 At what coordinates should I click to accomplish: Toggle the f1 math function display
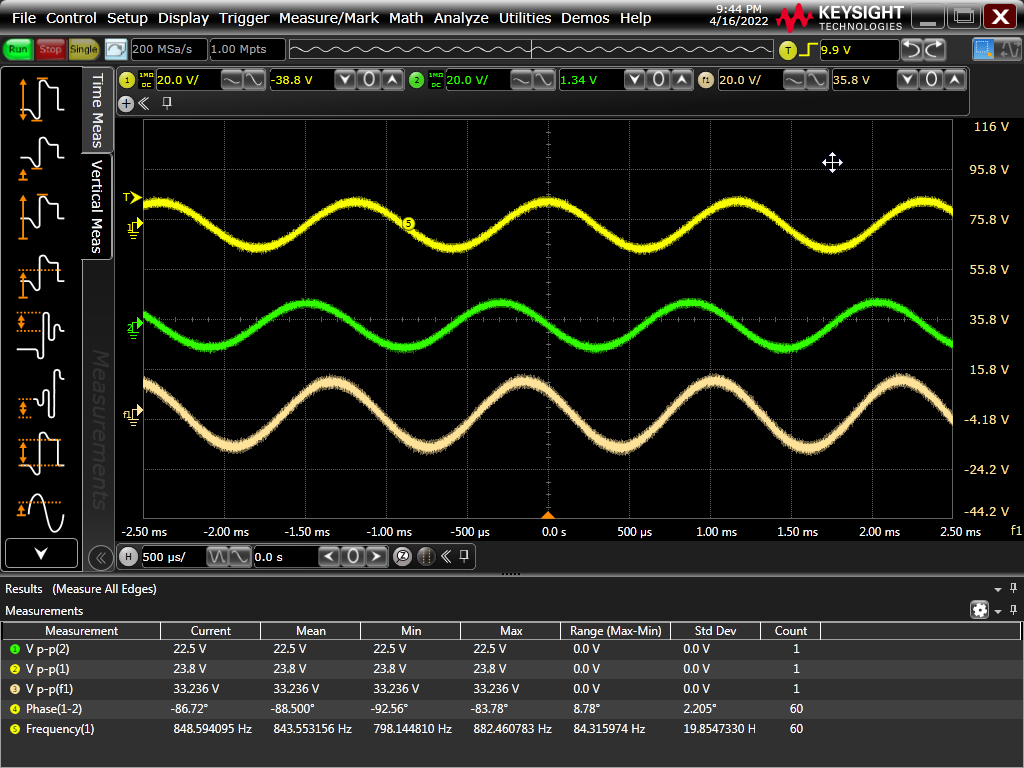pyautogui.click(x=706, y=80)
